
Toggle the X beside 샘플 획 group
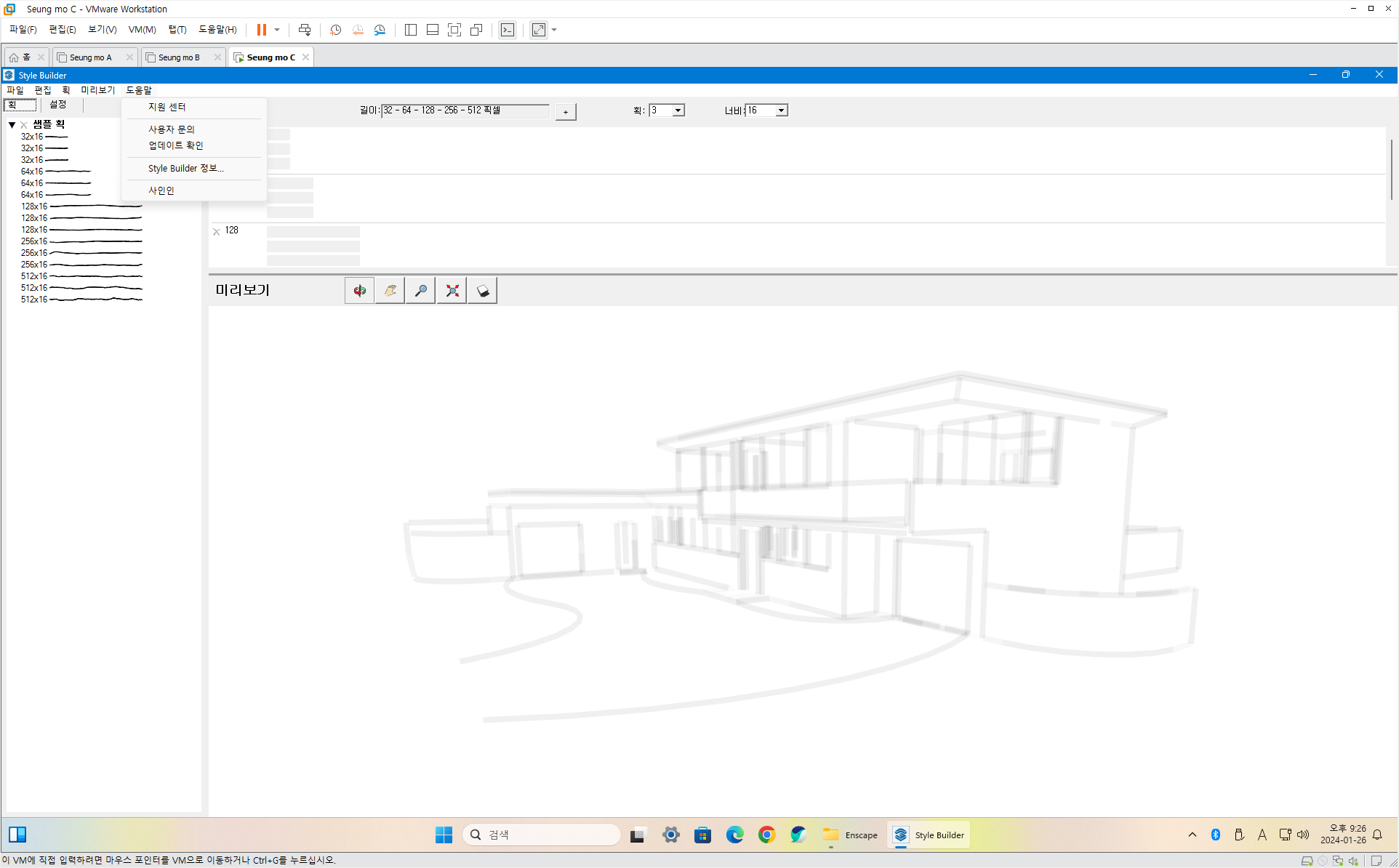[x=23, y=125]
